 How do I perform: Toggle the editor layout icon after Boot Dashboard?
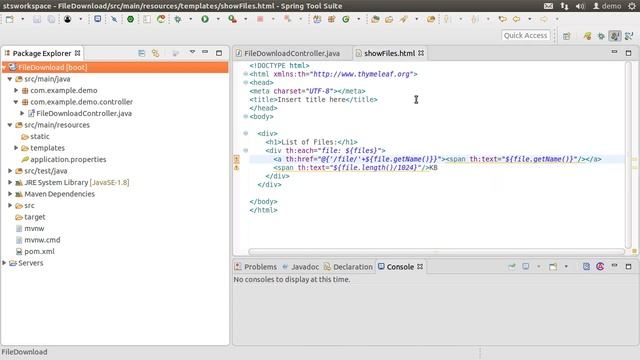147,19
